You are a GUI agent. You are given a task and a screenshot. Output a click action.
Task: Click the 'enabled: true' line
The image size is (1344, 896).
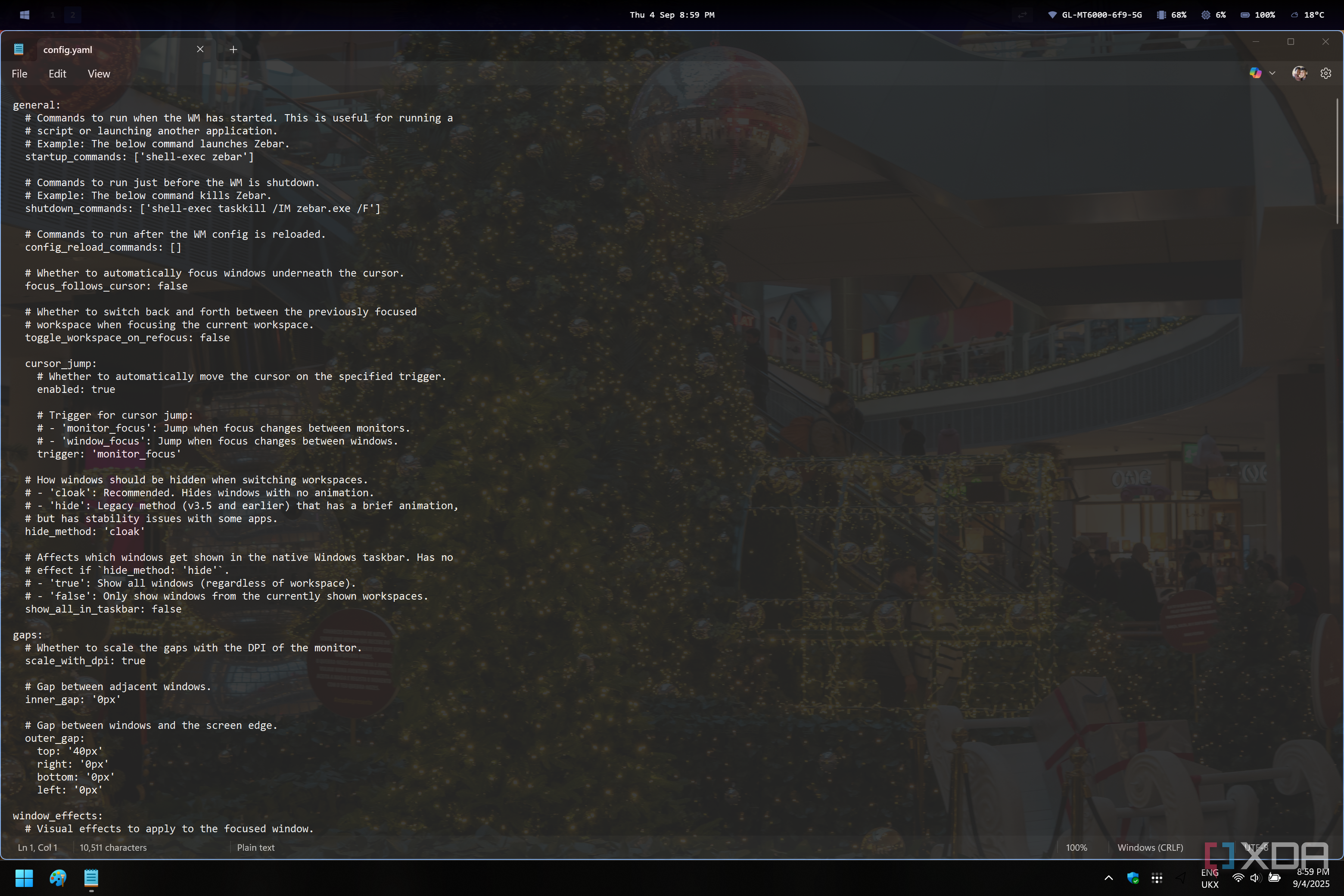(x=76, y=390)
